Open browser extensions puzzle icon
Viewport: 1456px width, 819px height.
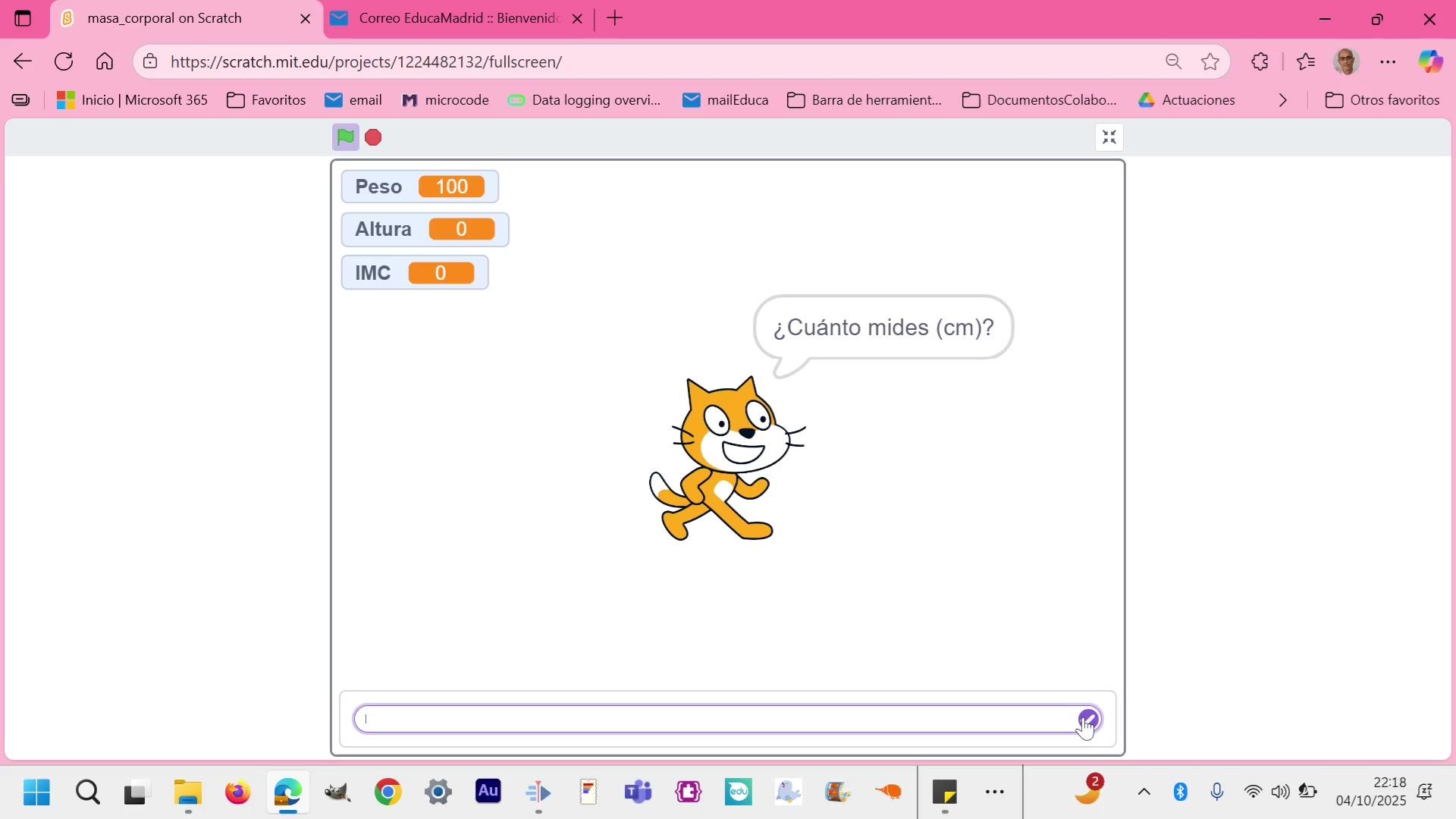click(x=1260, y=62)
